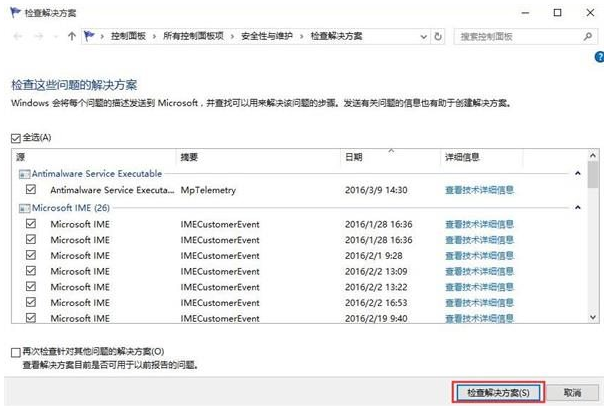Open technical details link for 2016/2/2 16:53
Screen dimensions: 609x406
pyautogui.click(x=479, y=303)
